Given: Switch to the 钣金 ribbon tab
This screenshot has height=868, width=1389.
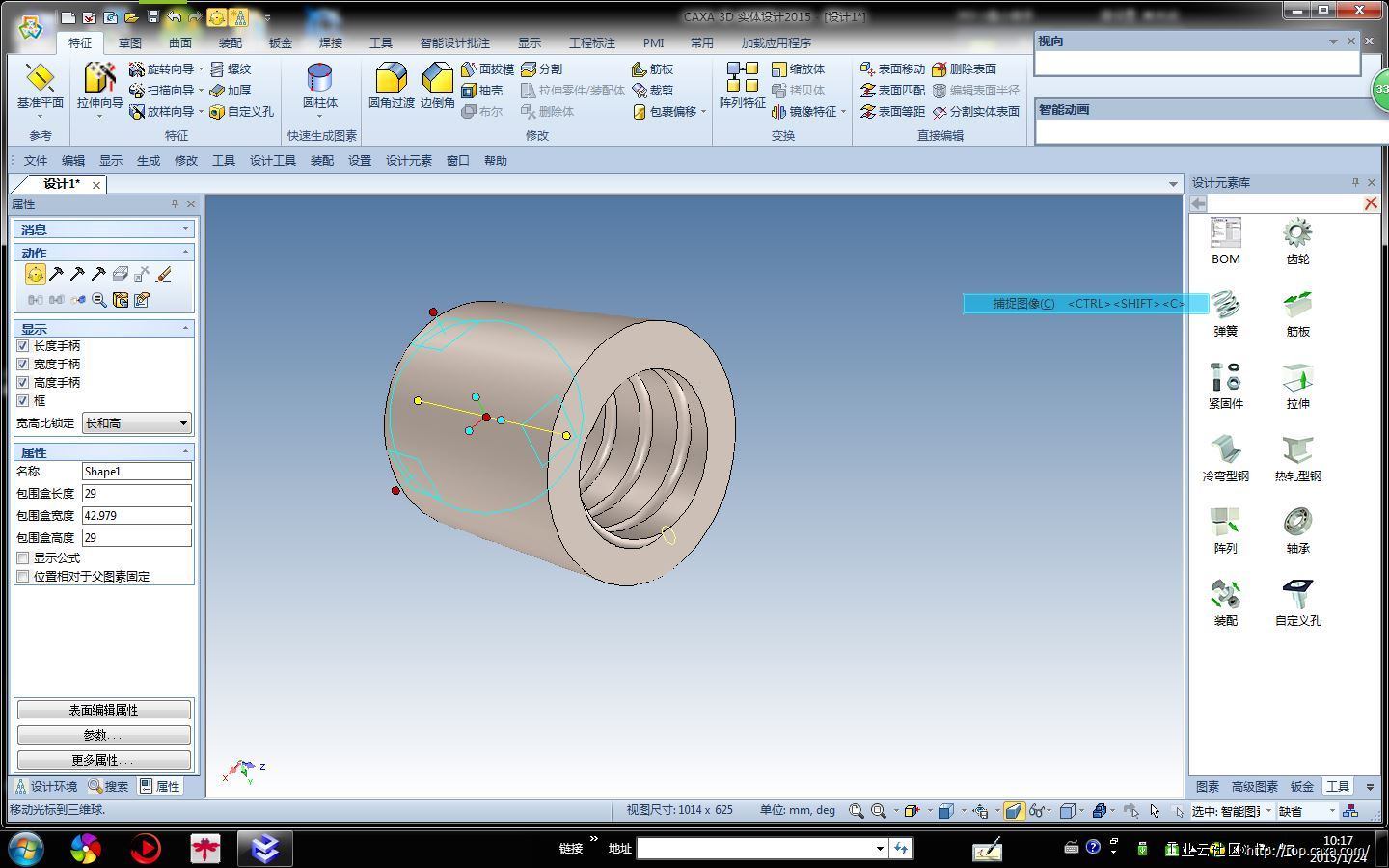Looking at the screenshot, I should click(281, 43).
